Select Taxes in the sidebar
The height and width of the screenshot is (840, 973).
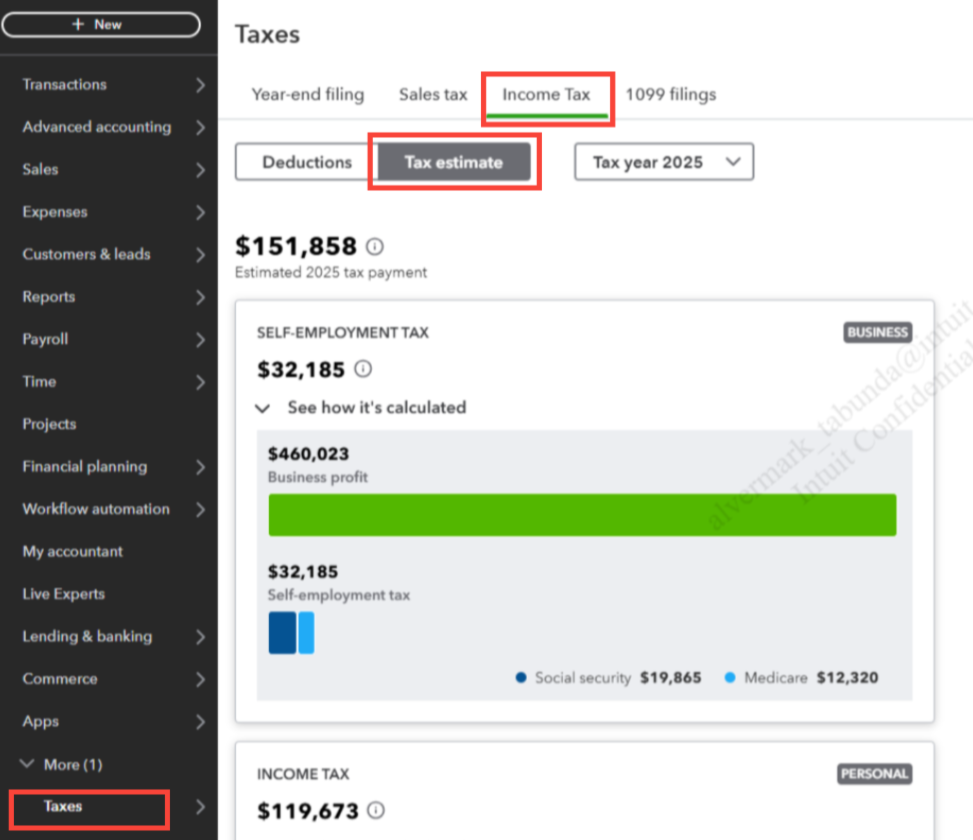click(63, 806)
